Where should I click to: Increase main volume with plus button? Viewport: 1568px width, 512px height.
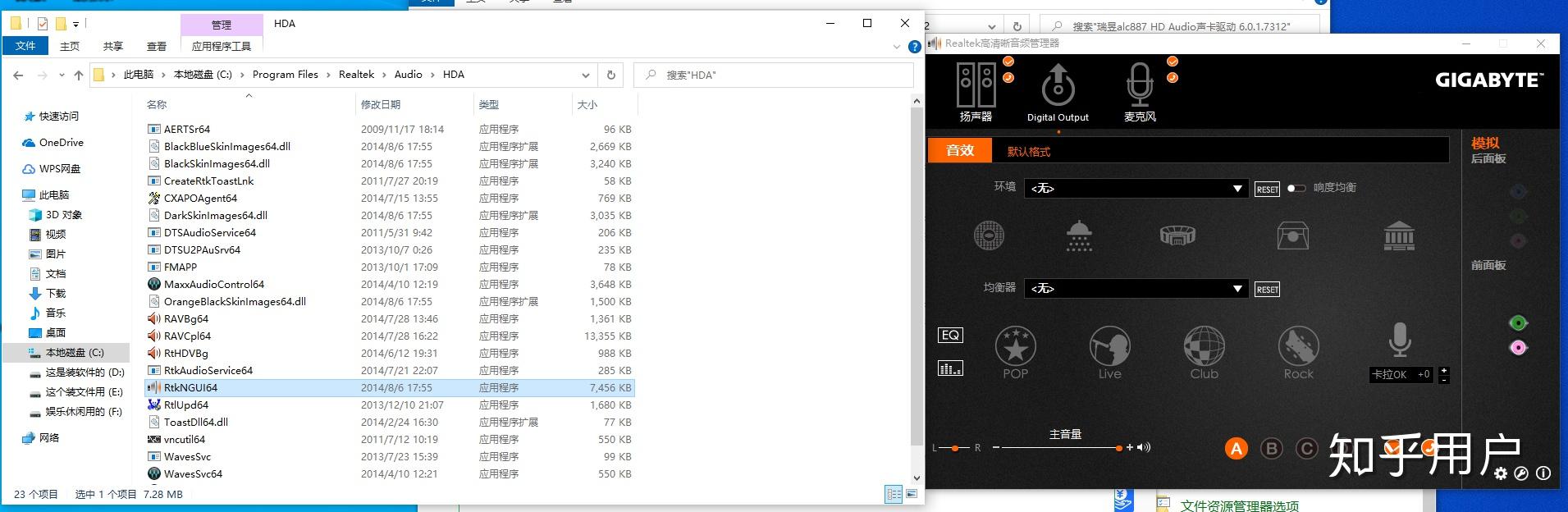[1130, 447]
